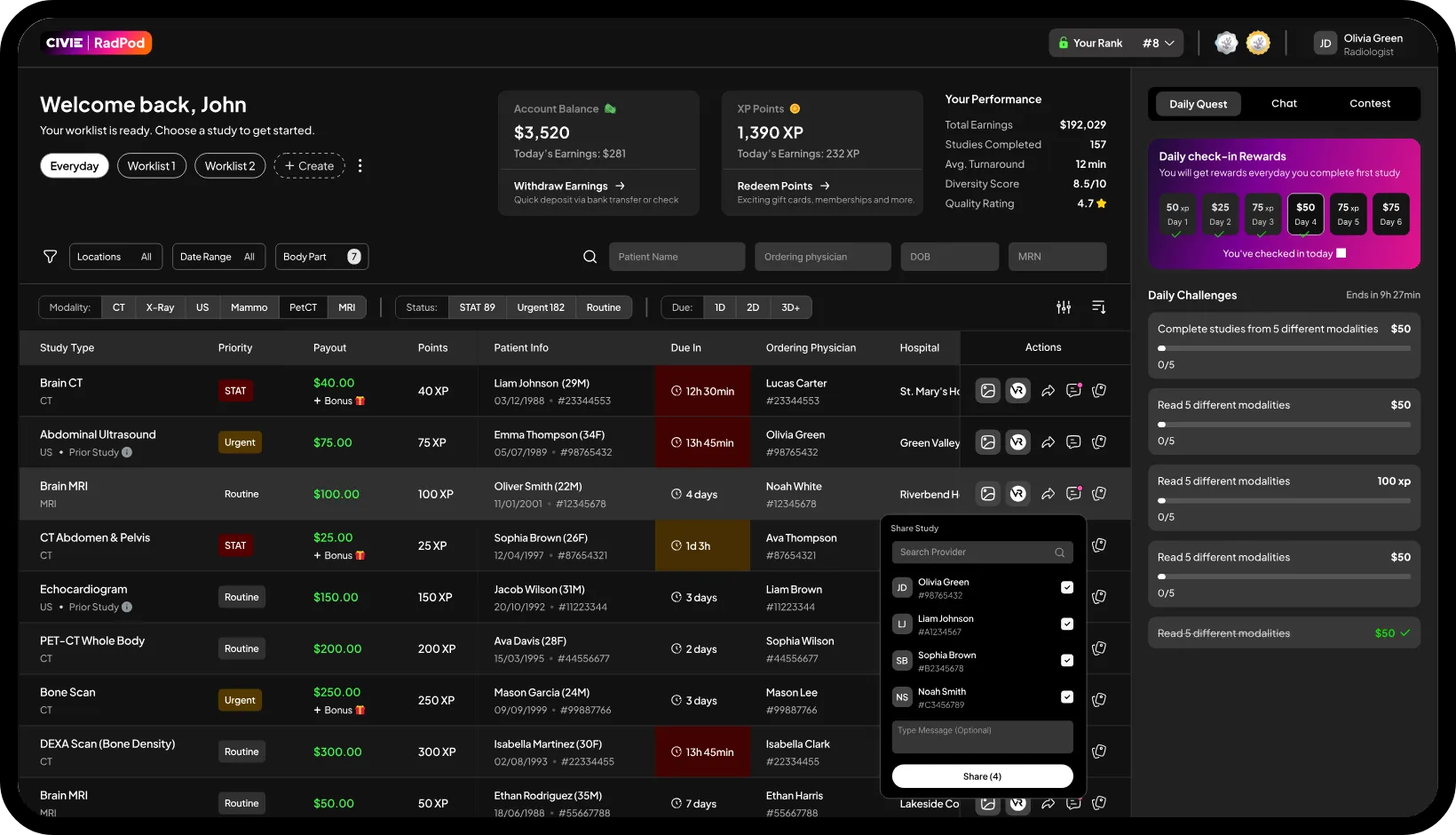Click the filter funnel icon
1456x835 pixels.
[x=51, y=257]
